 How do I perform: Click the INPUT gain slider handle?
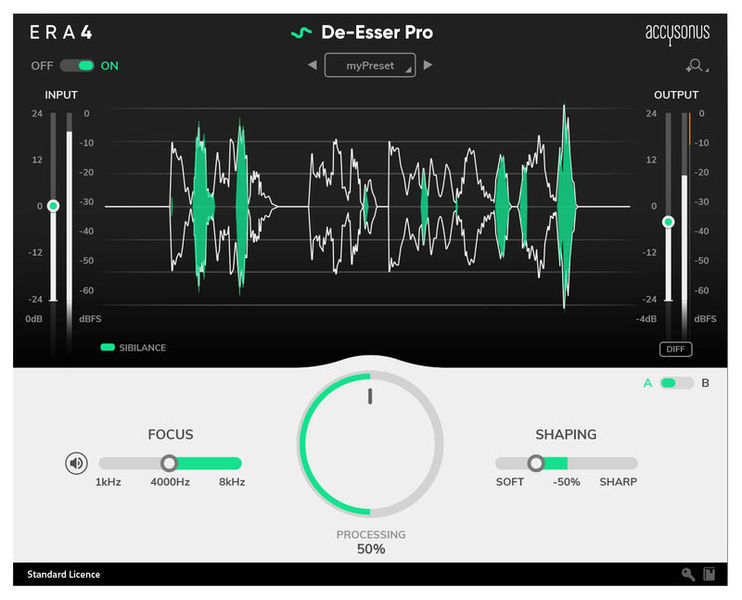[x=53, y=206]
